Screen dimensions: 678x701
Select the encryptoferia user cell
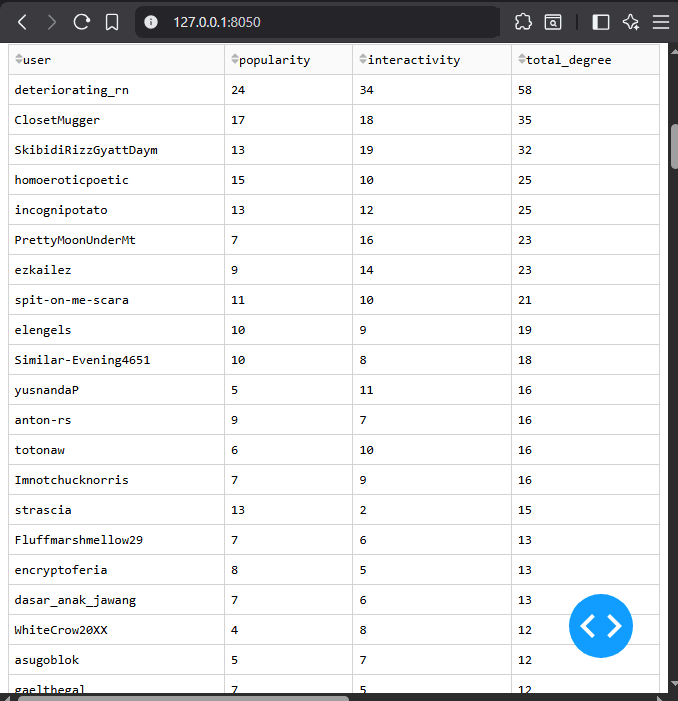(x=116, y=570)
